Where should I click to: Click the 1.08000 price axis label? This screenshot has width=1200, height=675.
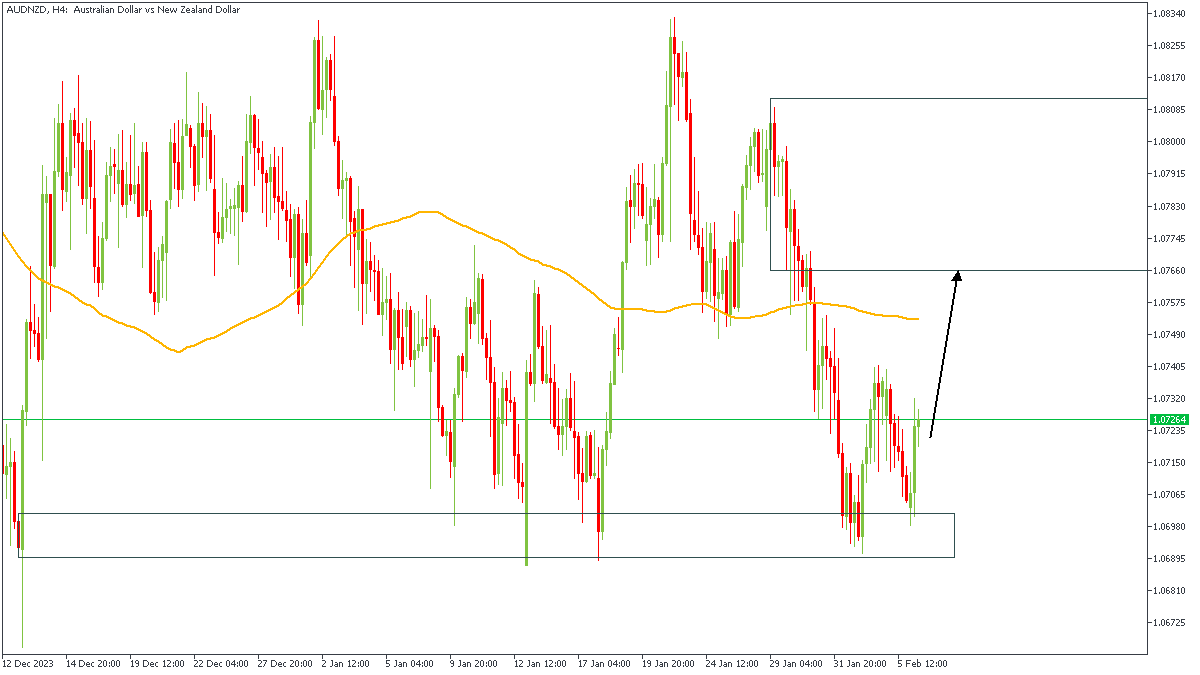[x=1168, y=141]
